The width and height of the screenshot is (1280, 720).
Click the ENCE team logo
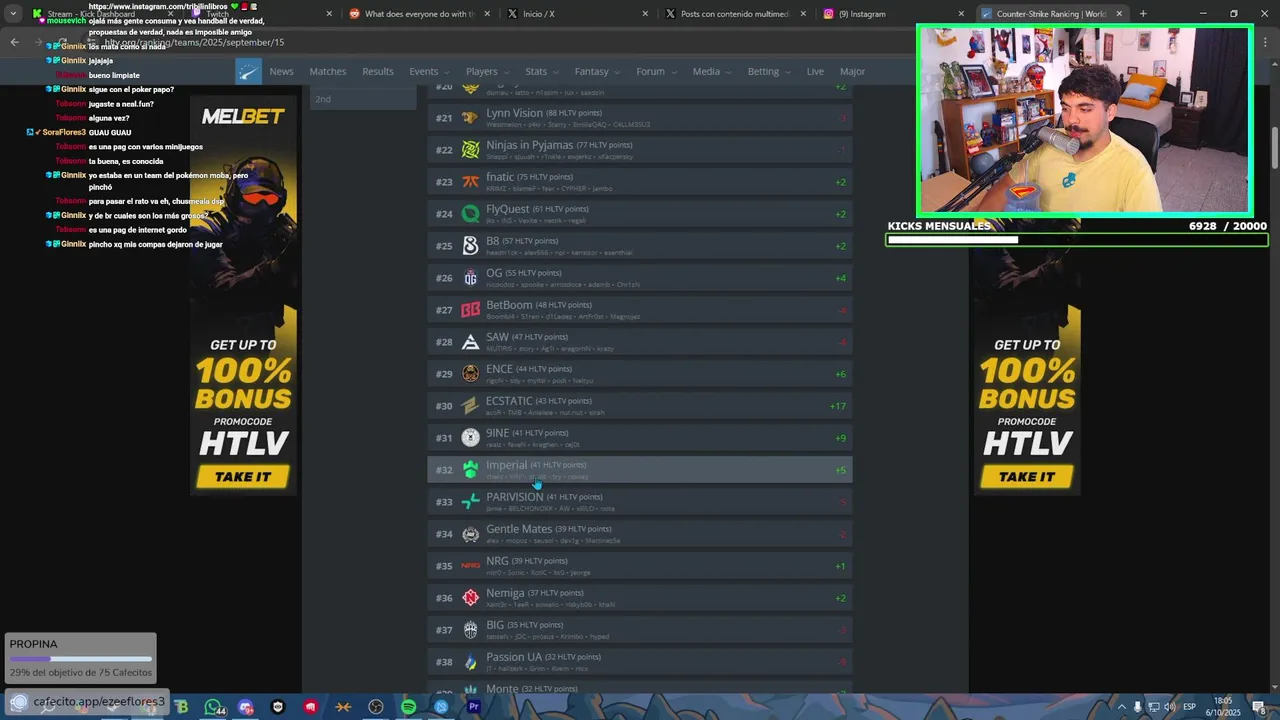coord(470,374)
